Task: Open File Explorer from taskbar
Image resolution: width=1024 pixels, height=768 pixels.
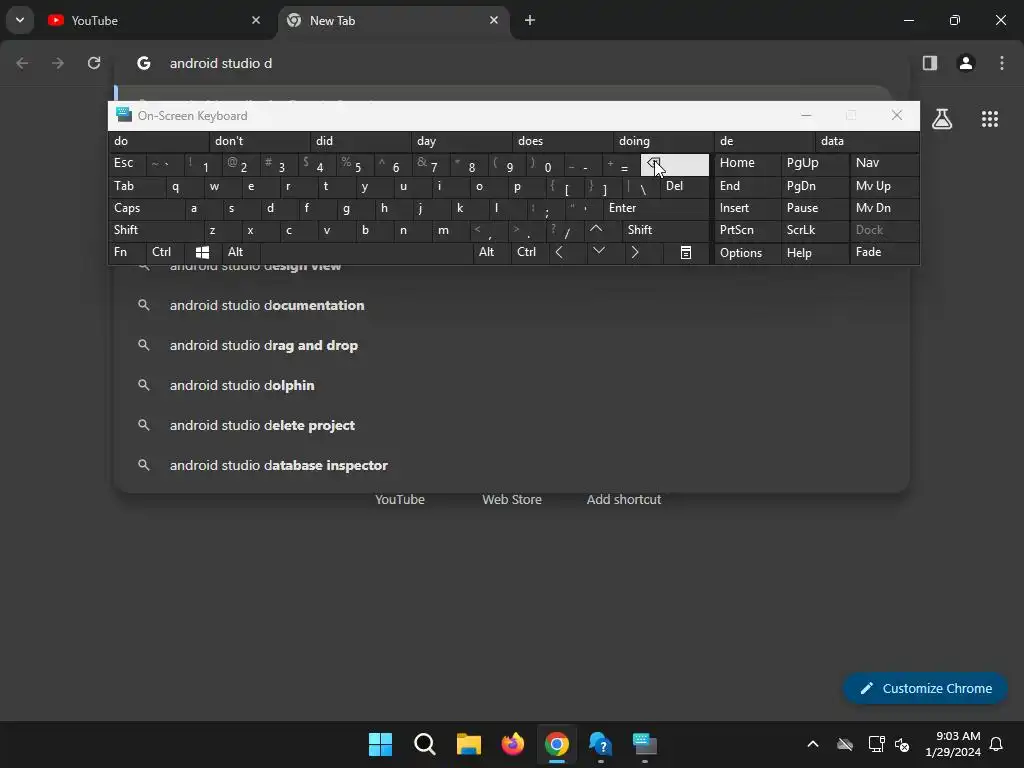Action: pyautogui.click(x=468, y=744)
